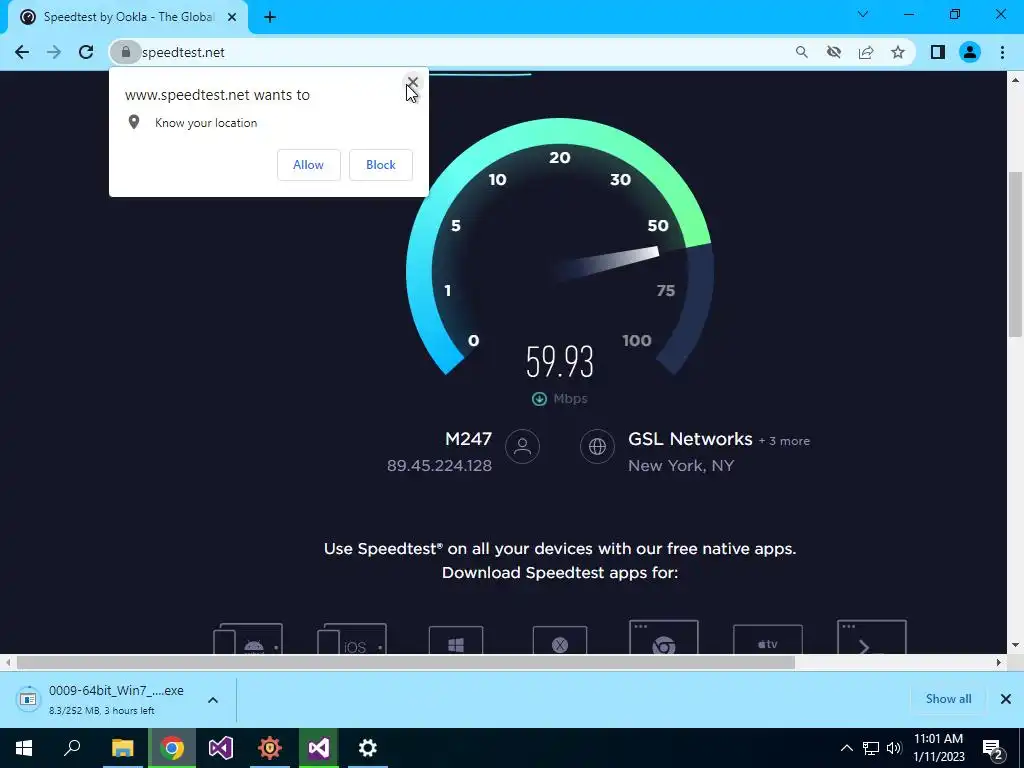Go back to the previous page
Viewport: 1024px width, 768px height.
(x=22, y=52)
